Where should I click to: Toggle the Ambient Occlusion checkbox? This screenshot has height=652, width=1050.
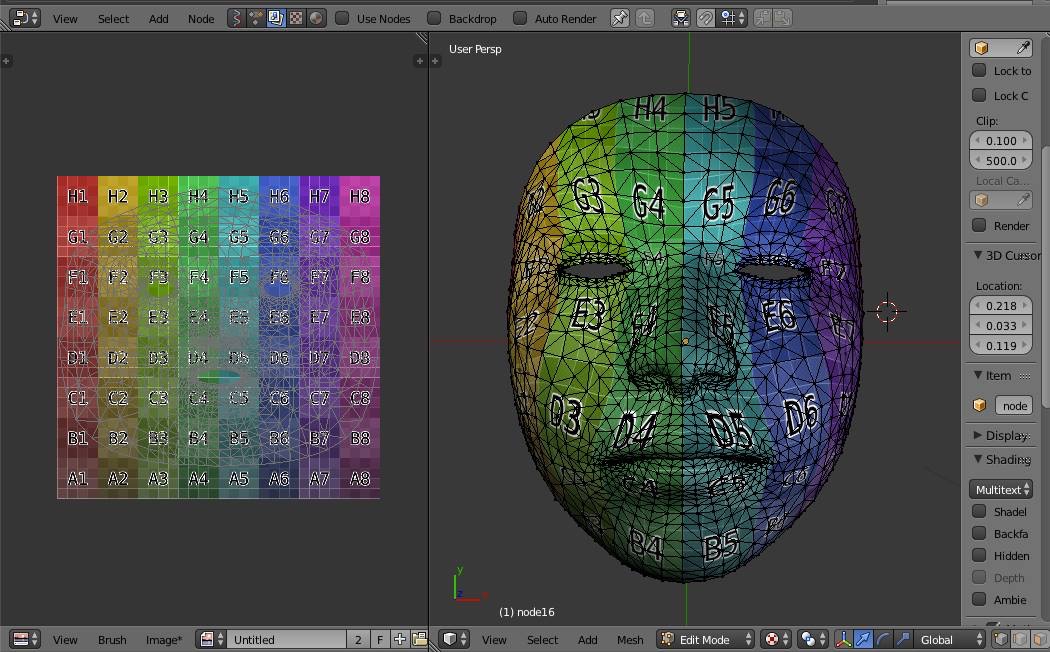pos(979,599)
